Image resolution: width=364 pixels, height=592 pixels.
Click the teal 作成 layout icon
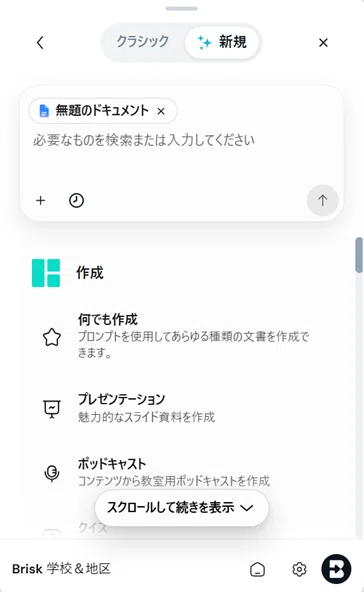46,273
